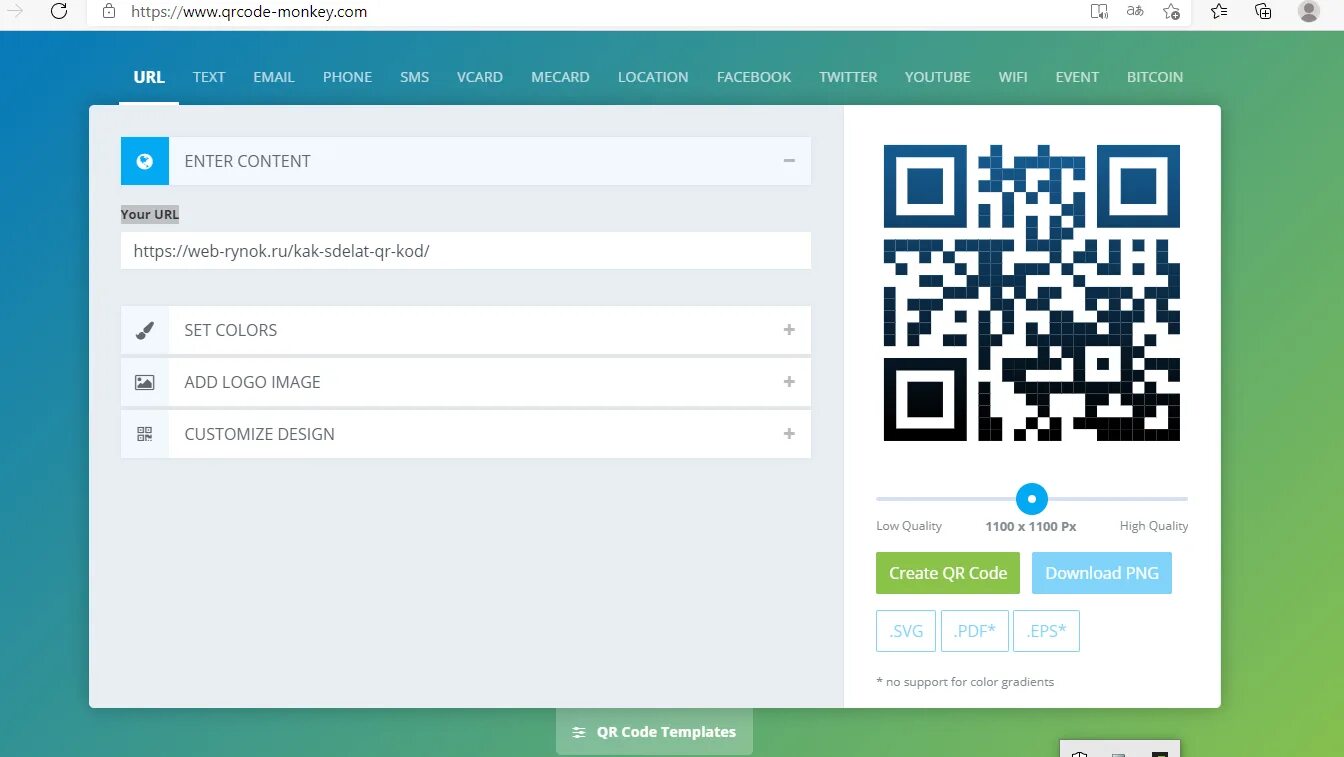Expand the Add Logo Image section
1344x757 pixels.
click(x=789, y=381)
